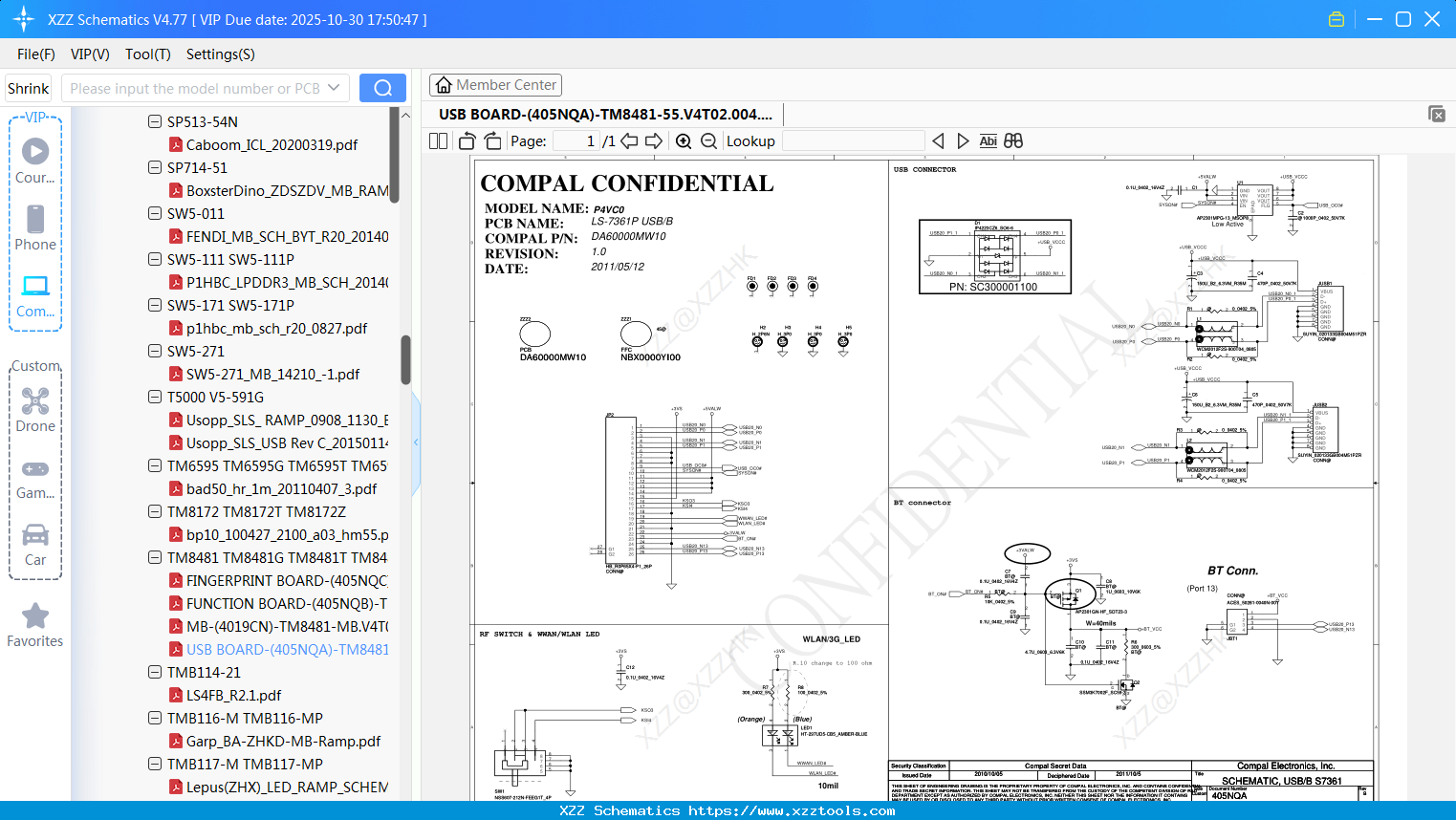Screen dimensions: 1456x820
Task: Open the File(F) menu
Action: click(36, 54)
